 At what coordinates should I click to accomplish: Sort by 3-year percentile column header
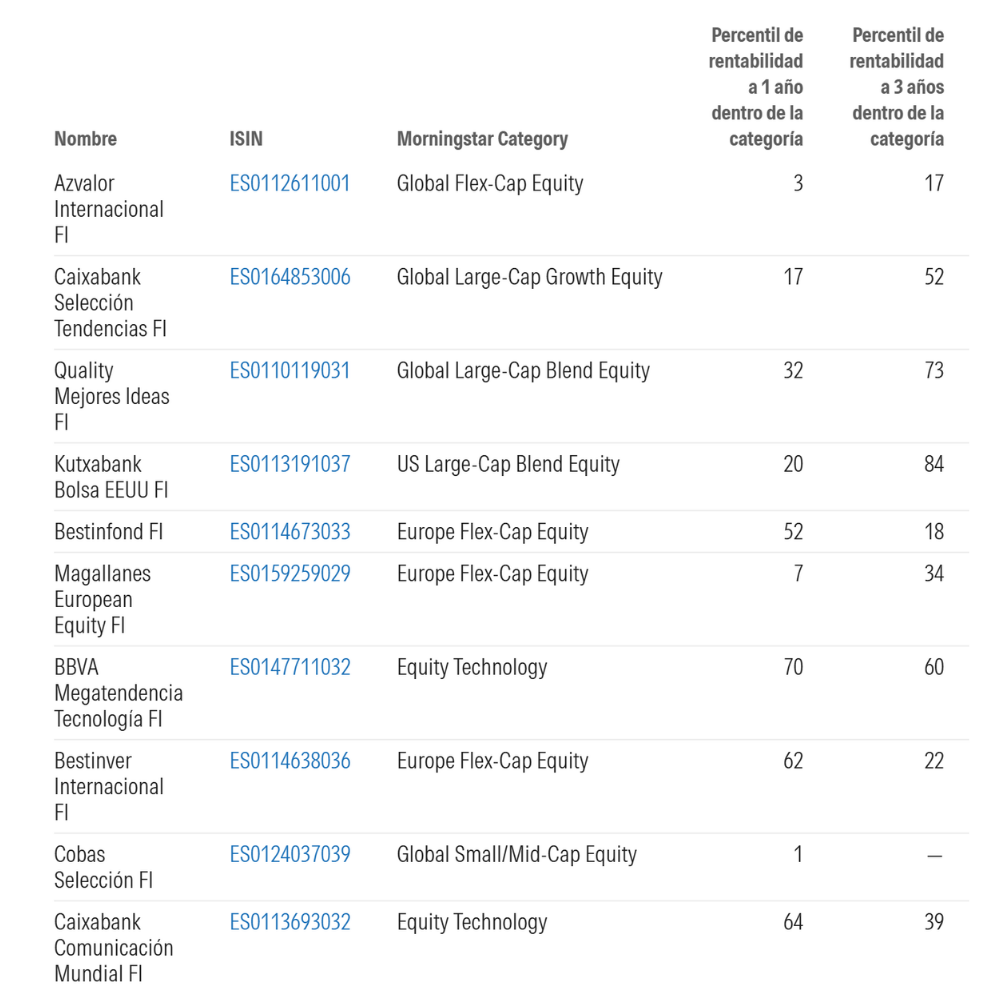pos(897,87)
